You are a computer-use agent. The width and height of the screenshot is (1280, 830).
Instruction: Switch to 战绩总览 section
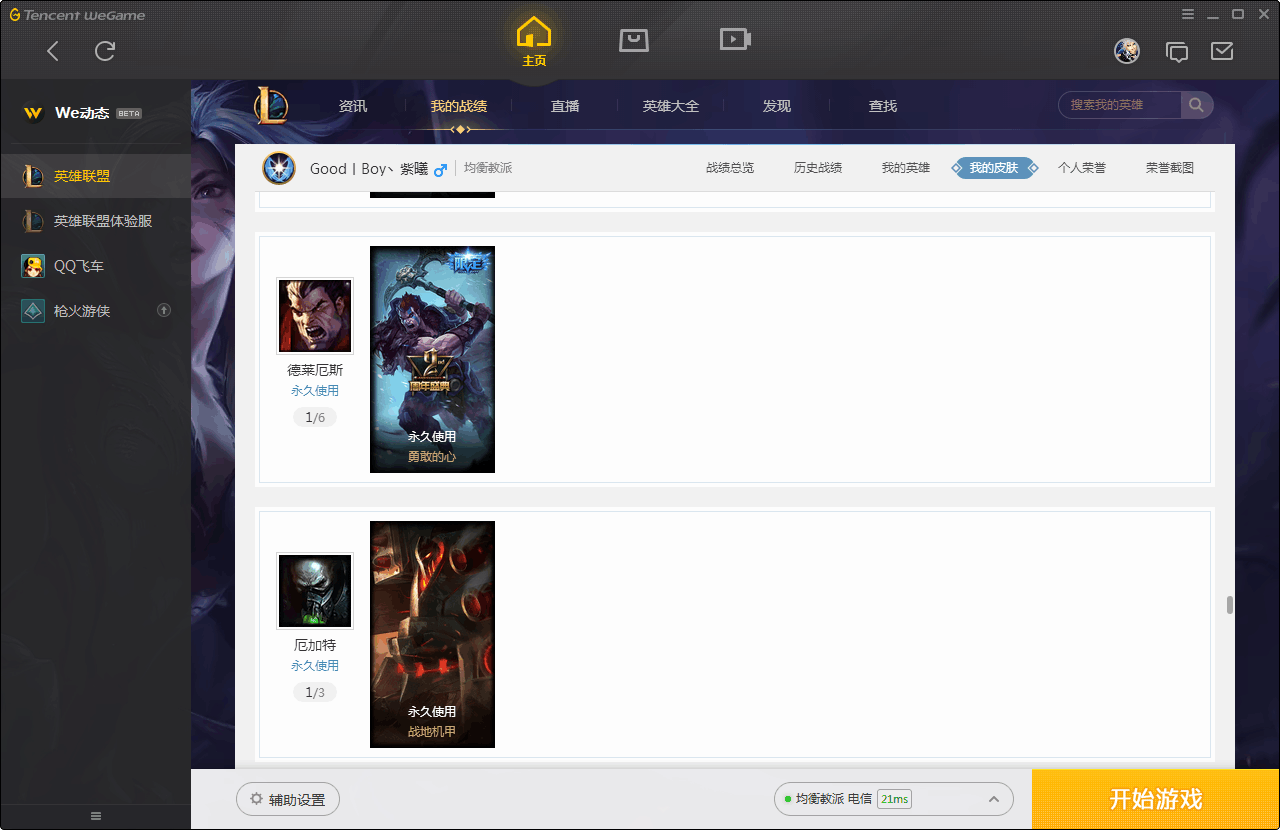pos(730,168)
